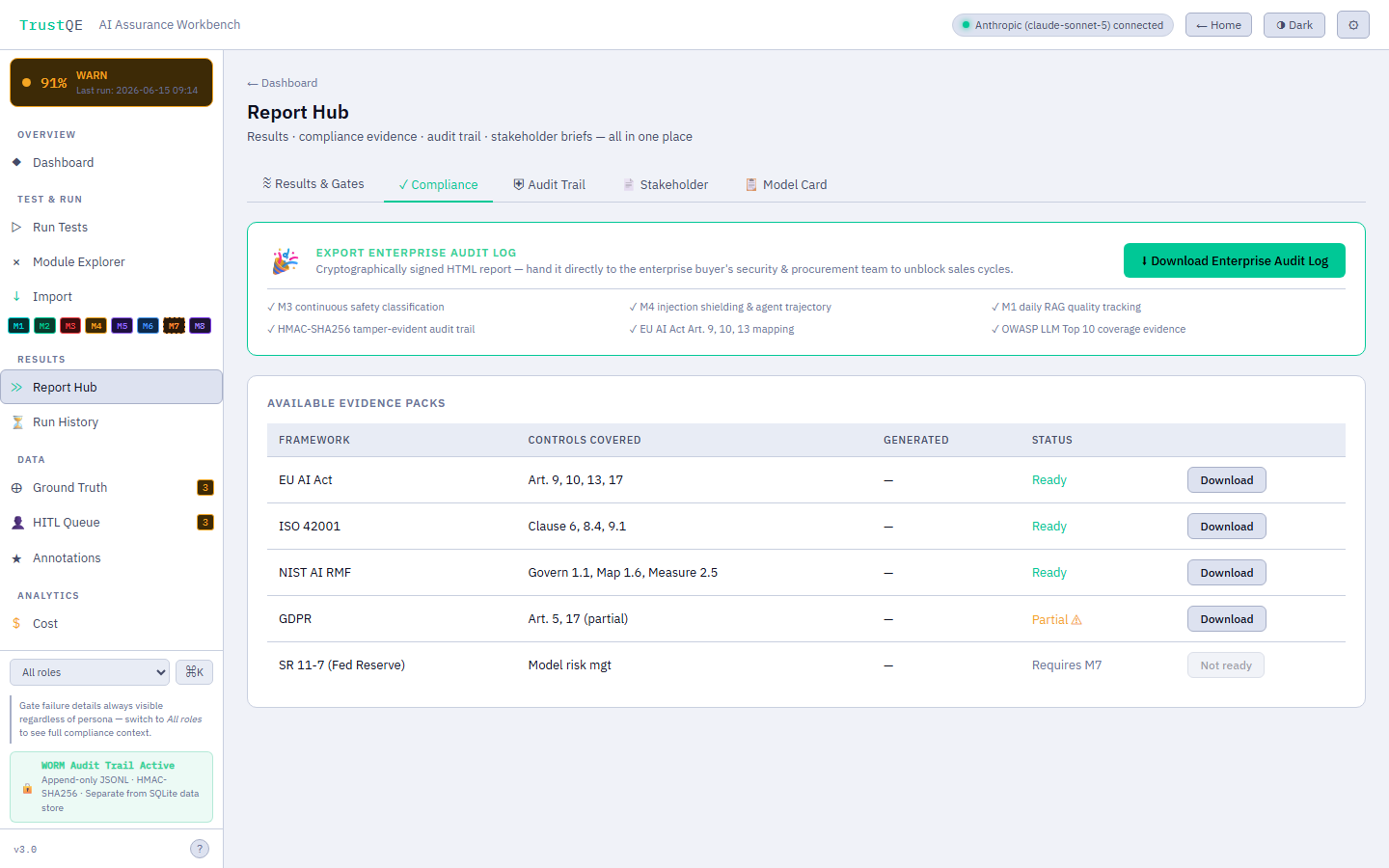Click the M7 module badge

pyautogui.click(x=174, y=326)
